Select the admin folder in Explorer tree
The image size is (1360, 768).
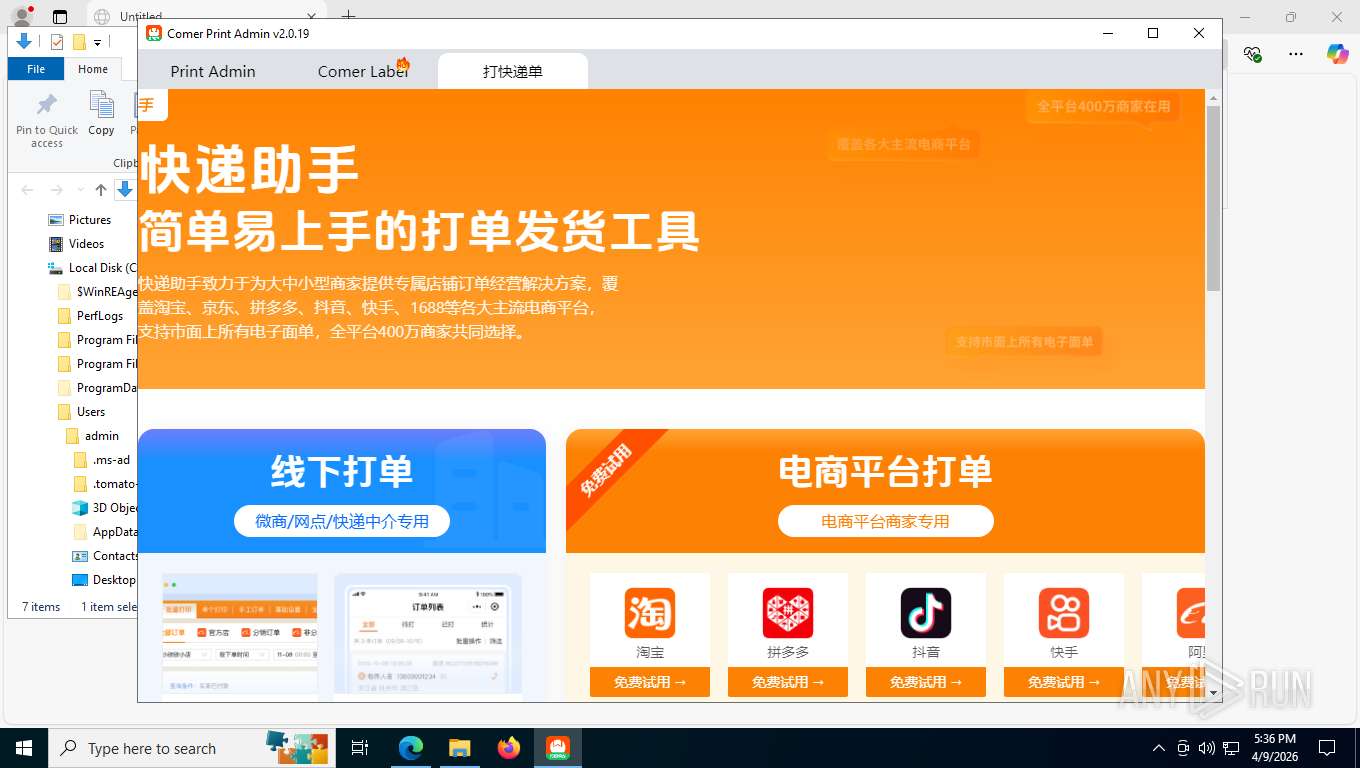pyautogui.click(x=102, y=436)
